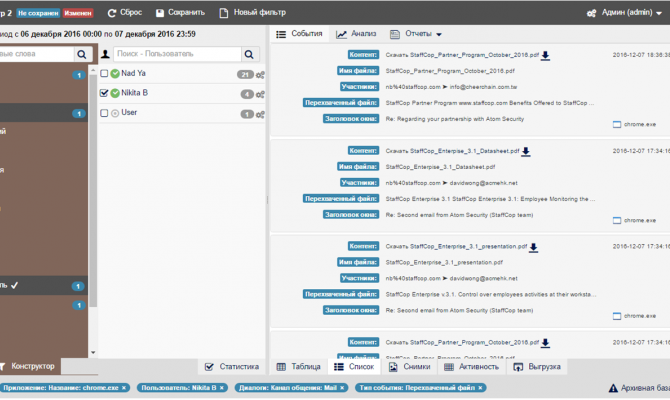Open the Отчеты dropdown menu
This screenshot has width=670, height=400.
pyautogui.click(x=416, y=34)
